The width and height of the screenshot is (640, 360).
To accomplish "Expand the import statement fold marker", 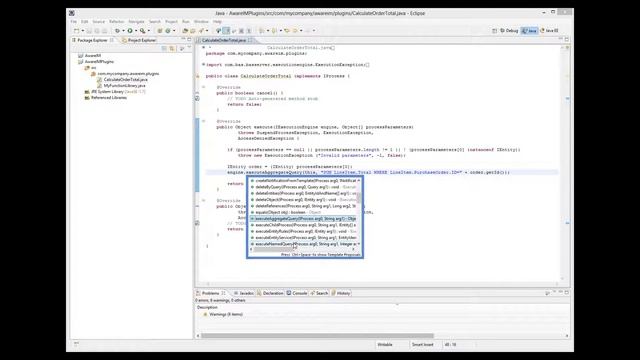I will click(x=203, y=64).
